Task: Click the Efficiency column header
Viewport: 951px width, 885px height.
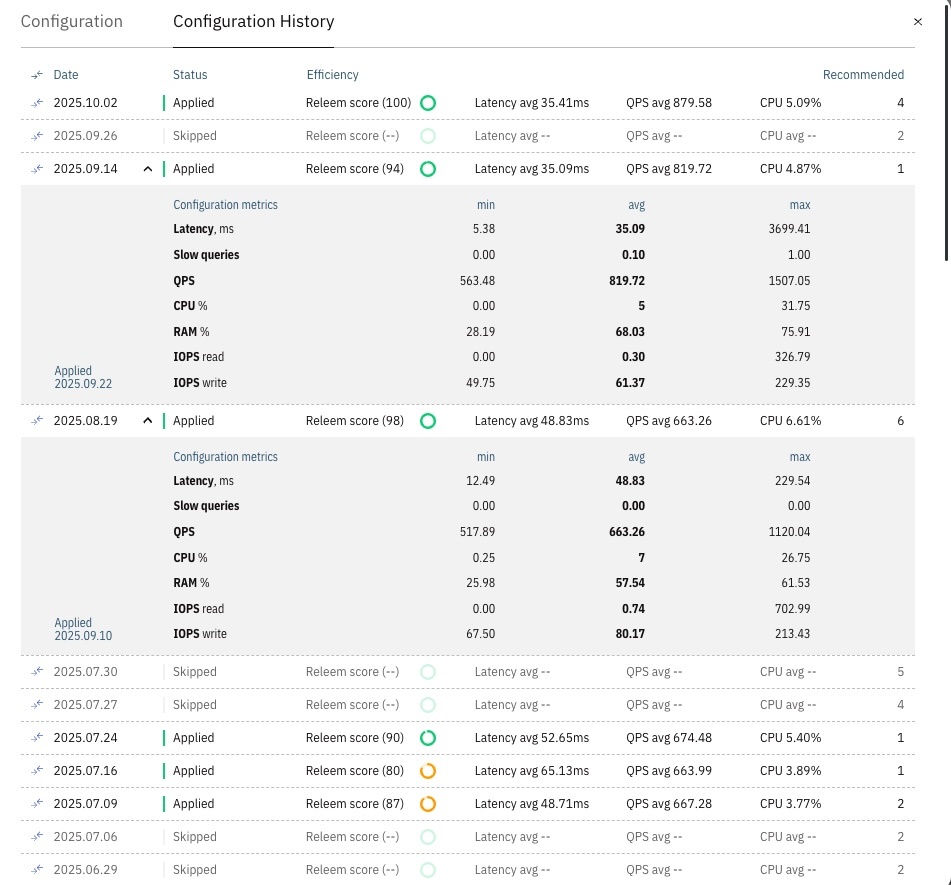Action: tap(332, 75)
